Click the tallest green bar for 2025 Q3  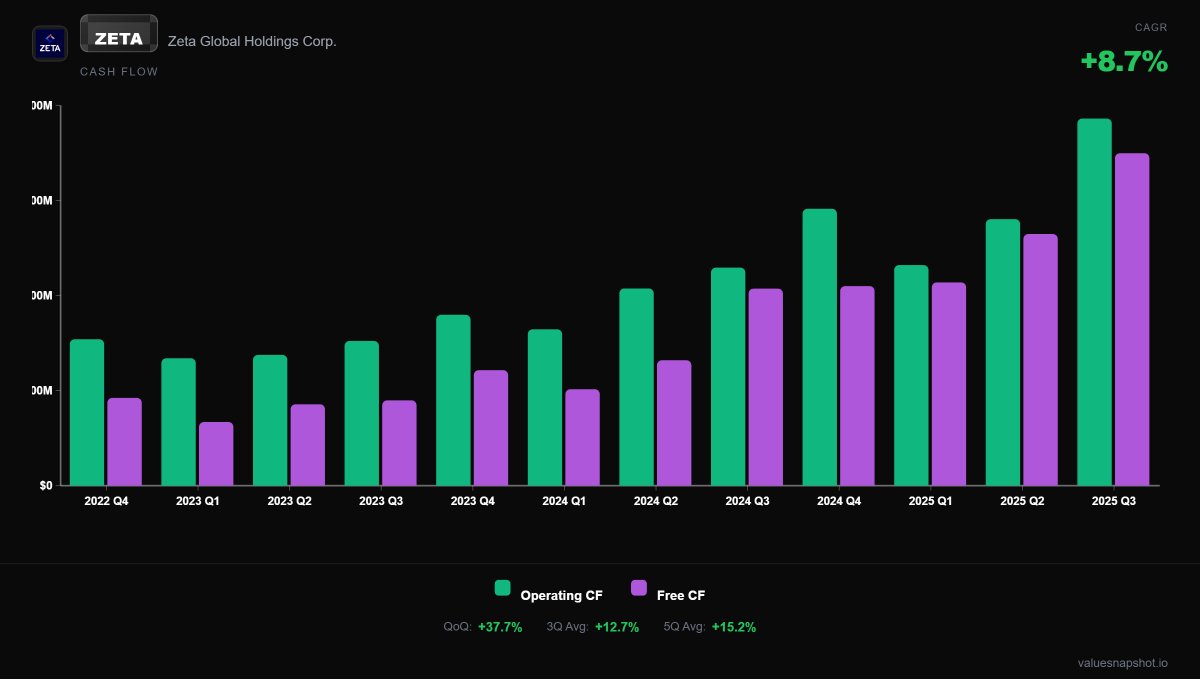click(x=1093, y=300)
